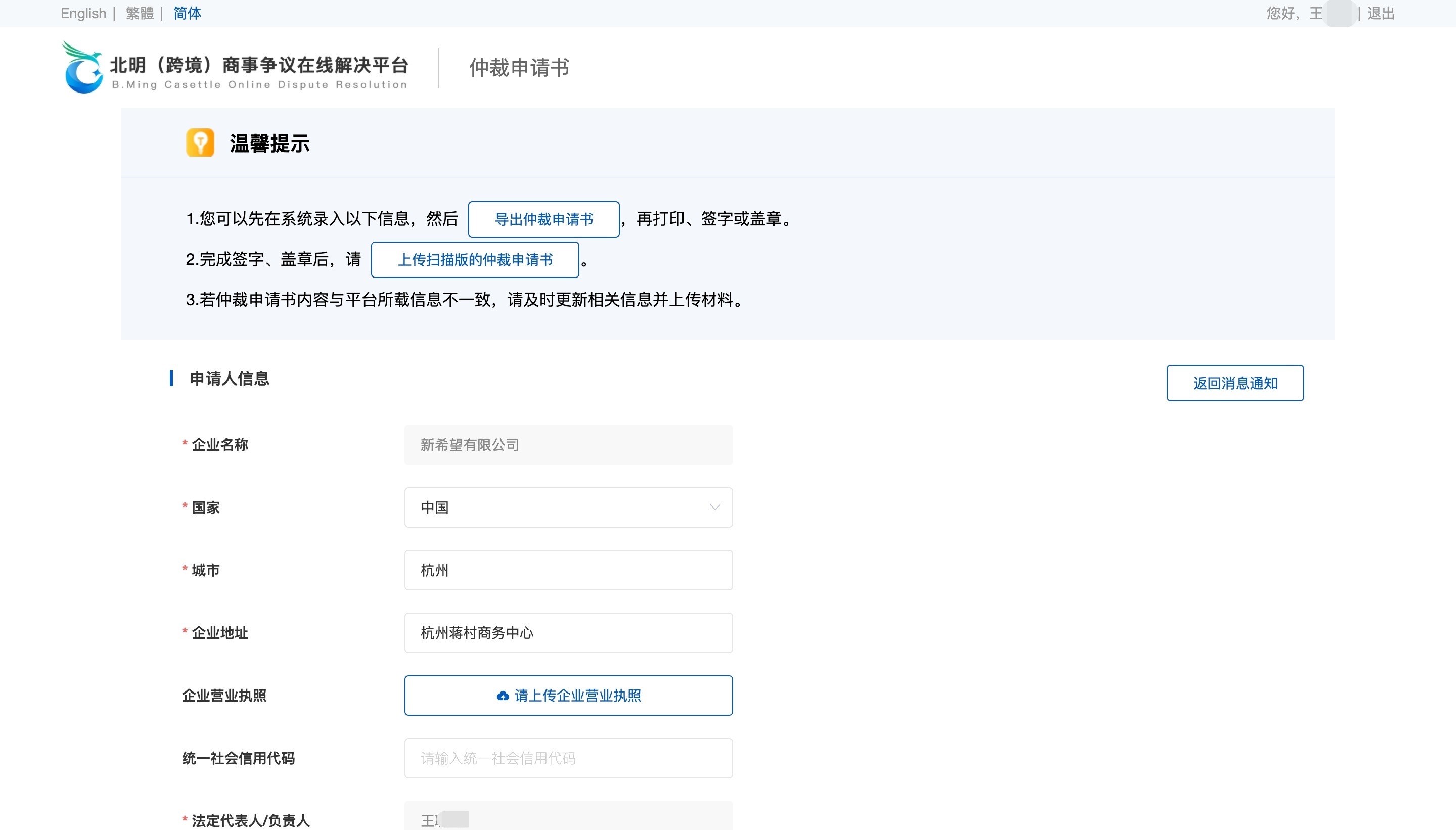Image resolution: width=1456 pixels, height=830 pixels.
Task: Click the 企业名称 field with 新希望有限公司
Action: (568, 445)
